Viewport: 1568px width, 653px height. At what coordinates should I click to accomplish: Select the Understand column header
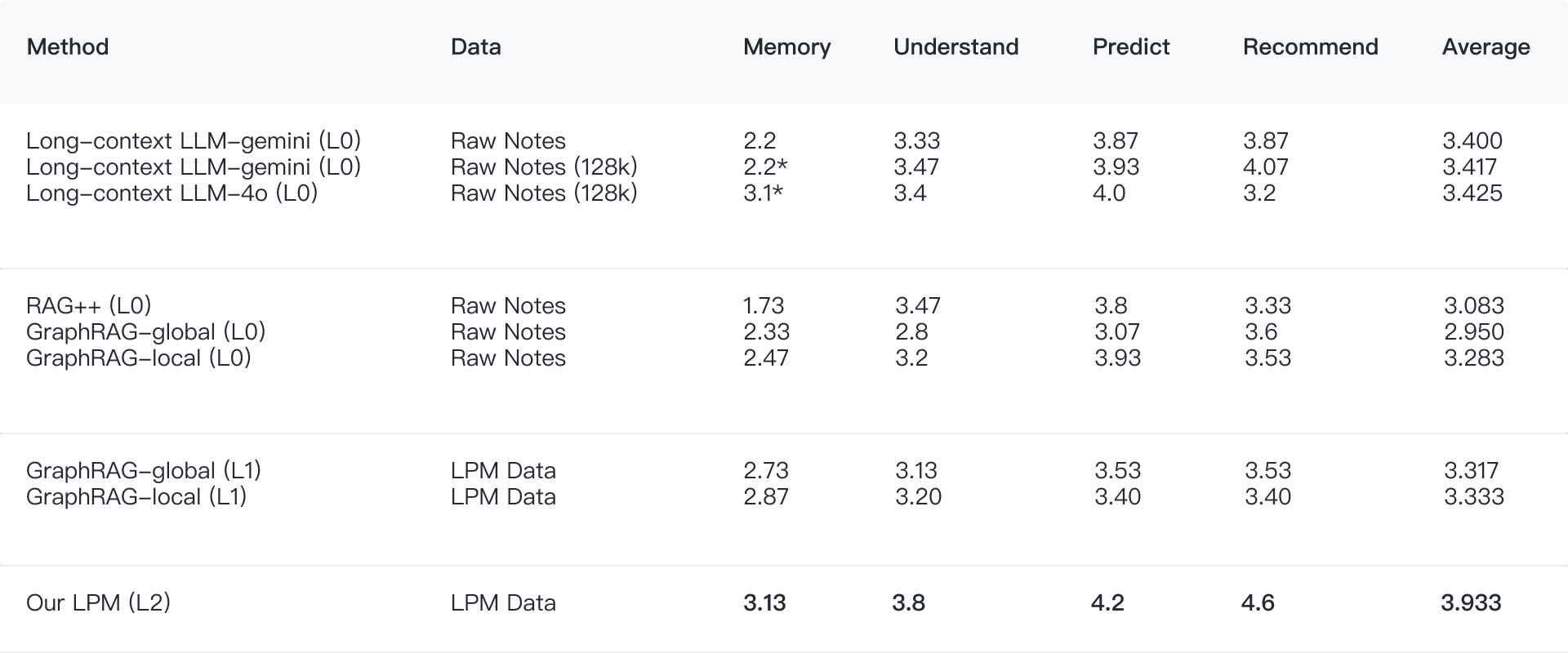pos(956,47)
